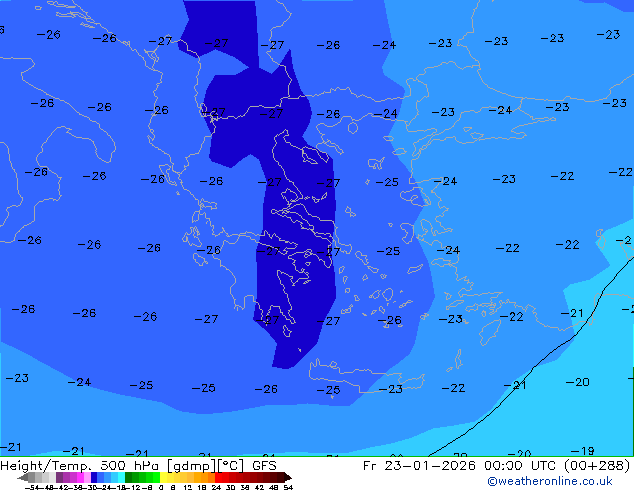
Task: Click the forecast date Fr 23-01-2026 text
Action: [x=419, y=466]
